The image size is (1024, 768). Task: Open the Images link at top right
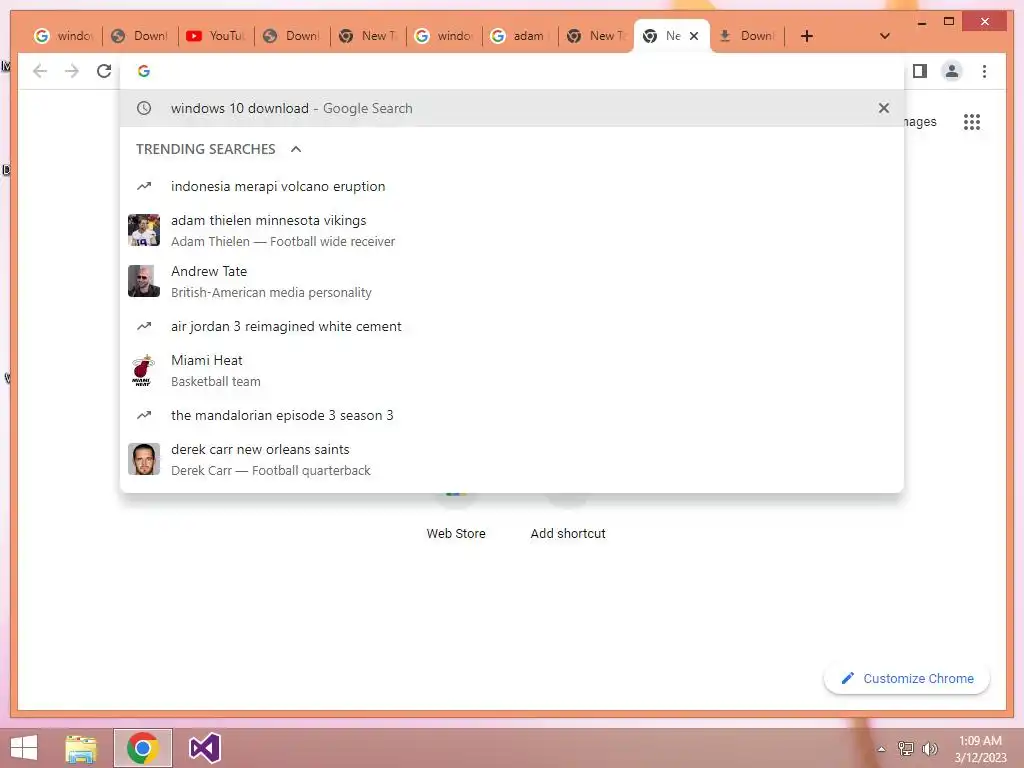920,122
